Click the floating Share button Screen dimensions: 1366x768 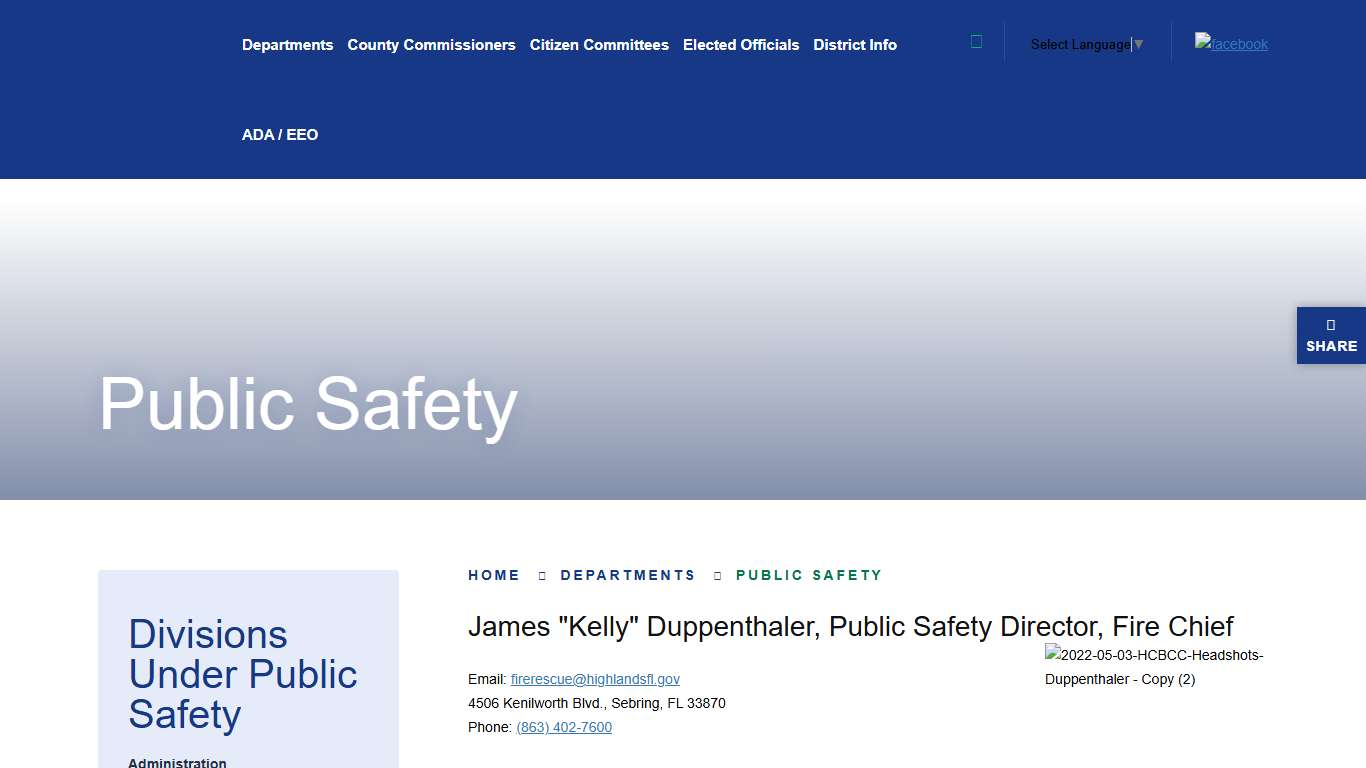tap(1331, 336)
